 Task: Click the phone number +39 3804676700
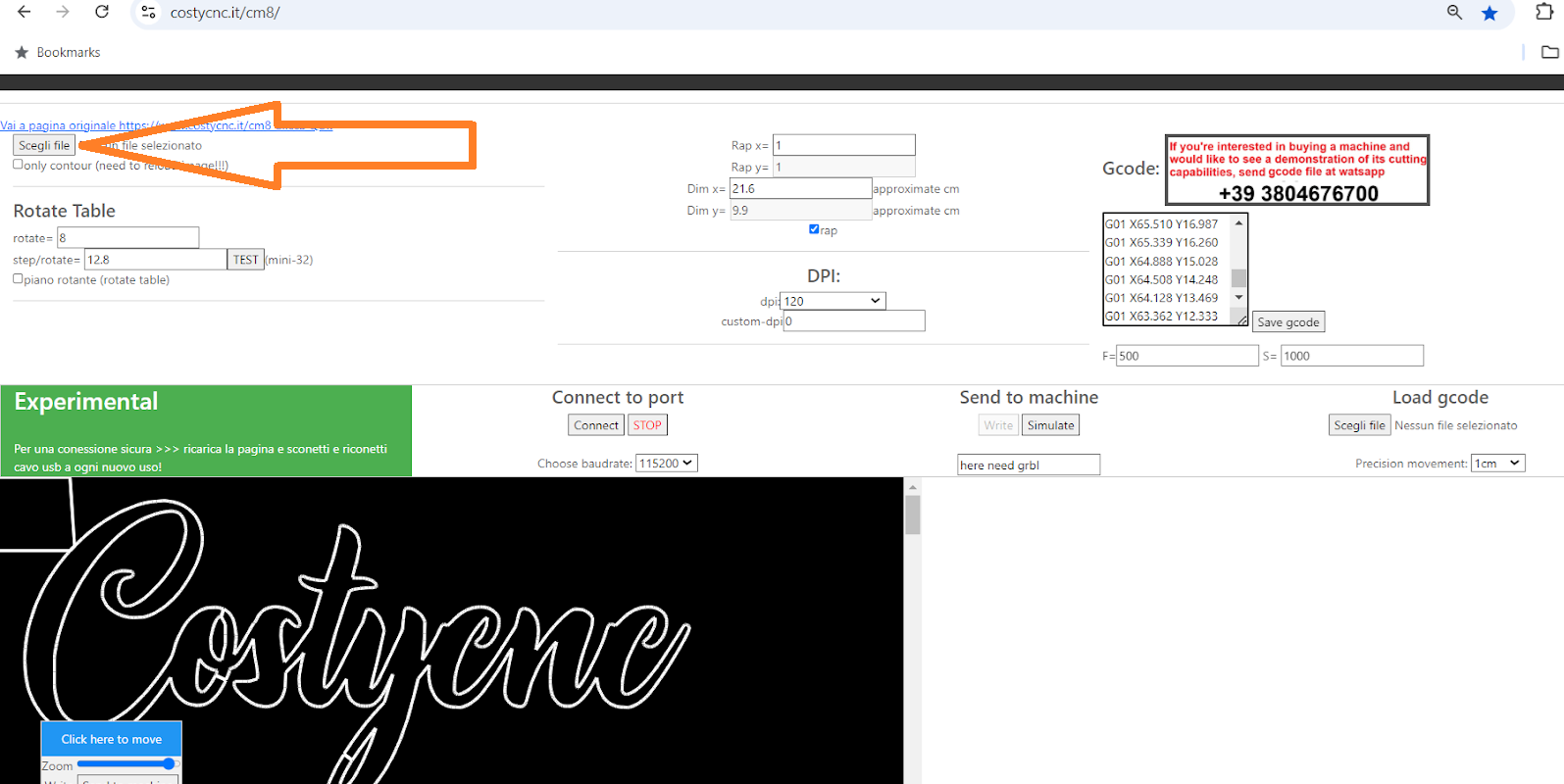coord(1298,193)
